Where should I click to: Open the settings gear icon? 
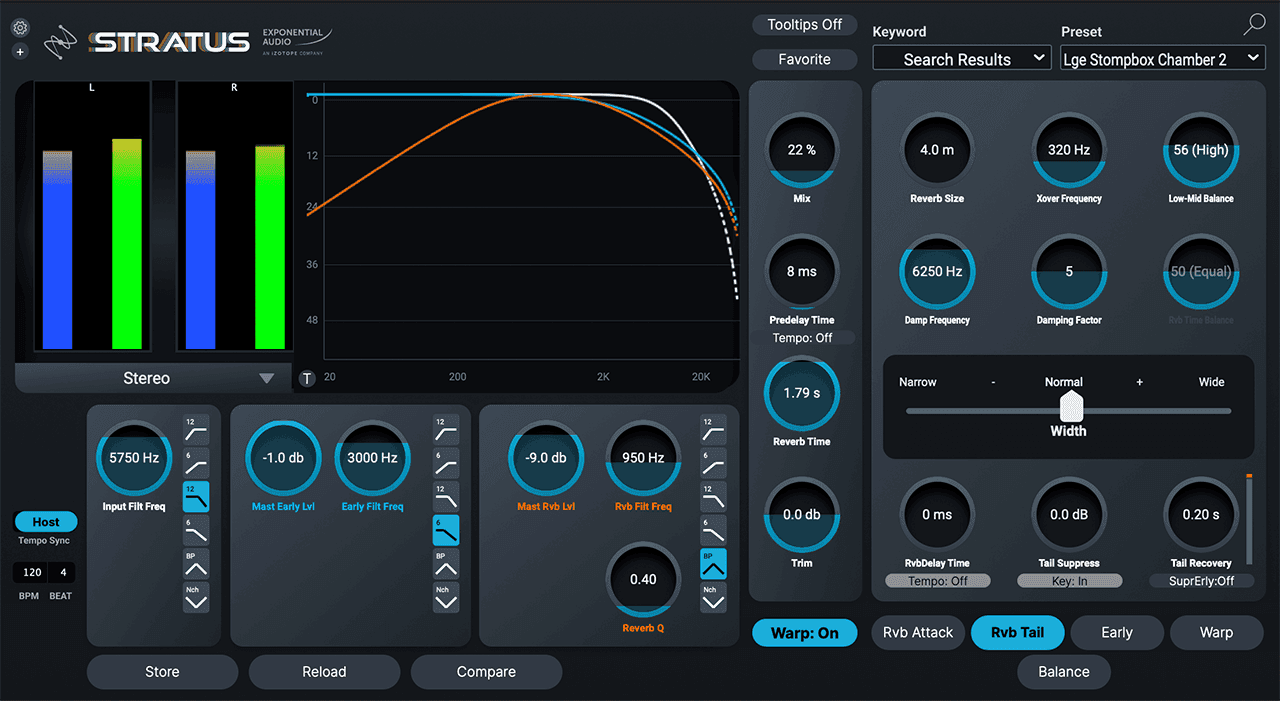point(20,28)
